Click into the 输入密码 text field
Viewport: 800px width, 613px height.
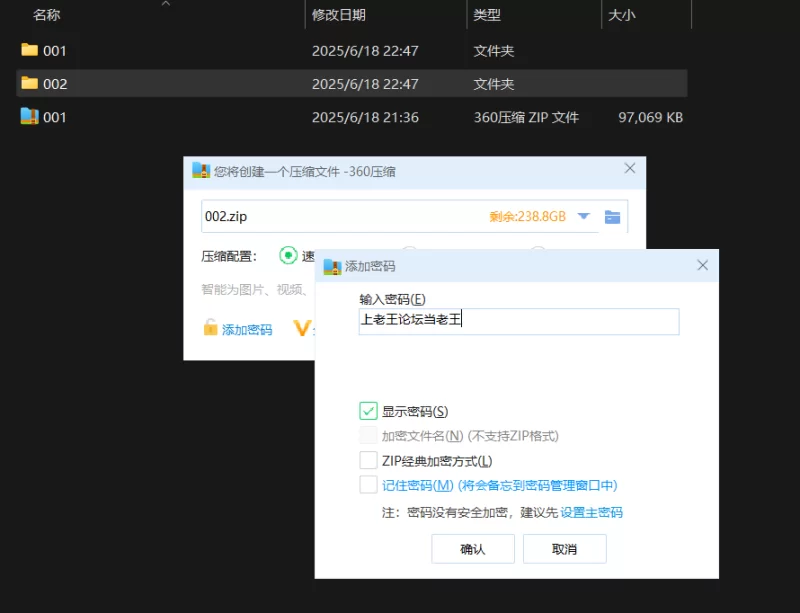pos(518,321)
